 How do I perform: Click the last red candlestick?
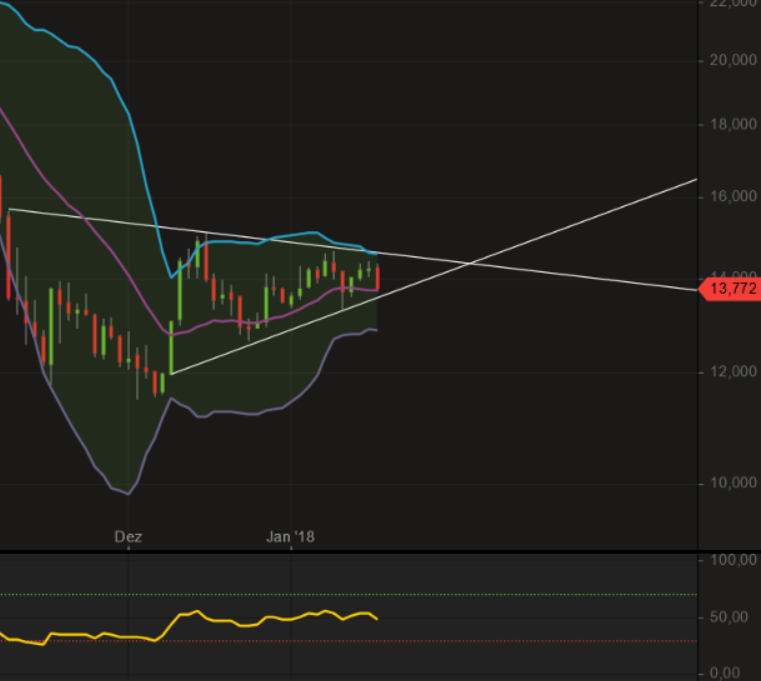(x=378, y=278)
